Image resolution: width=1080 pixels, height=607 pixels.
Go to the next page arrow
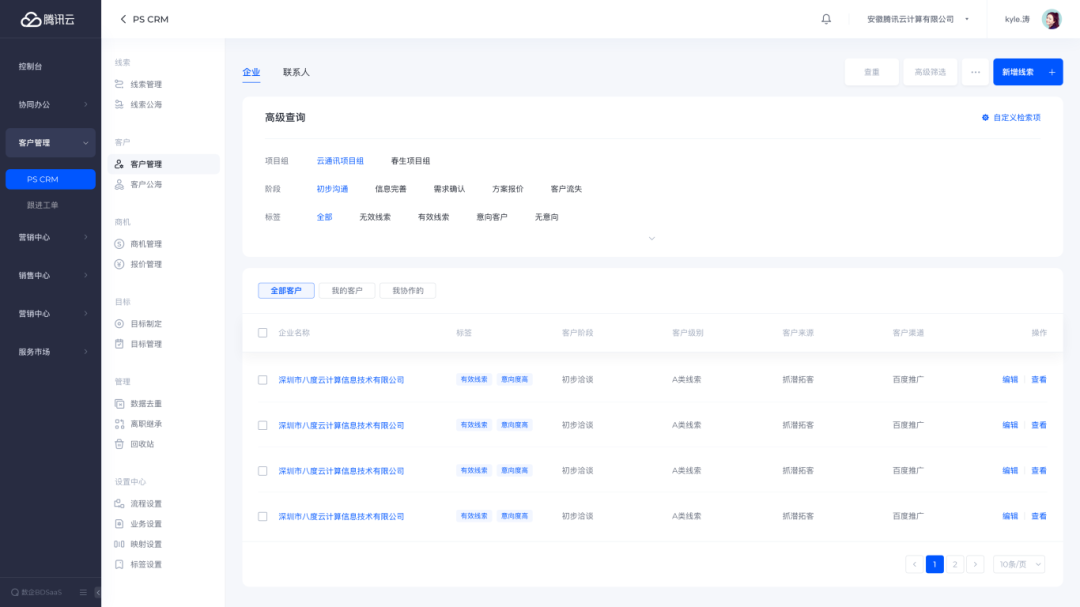[x=975, y=564]
